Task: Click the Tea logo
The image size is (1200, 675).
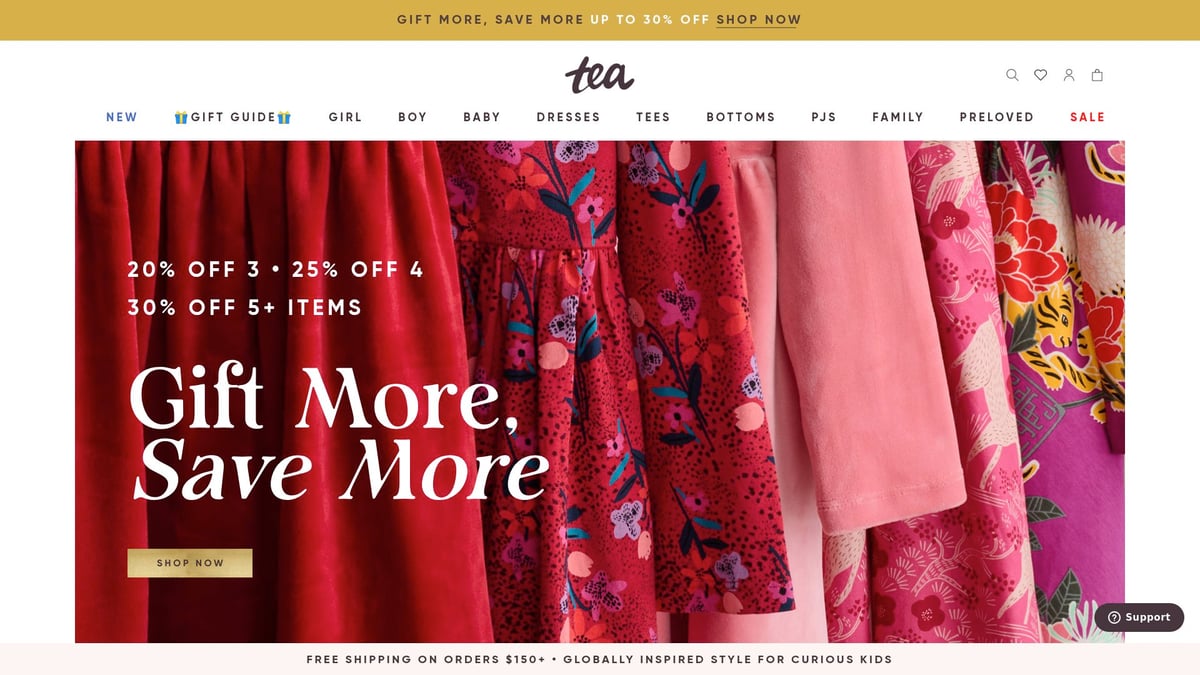Action: pyautogui.click(x=600, y=75)
